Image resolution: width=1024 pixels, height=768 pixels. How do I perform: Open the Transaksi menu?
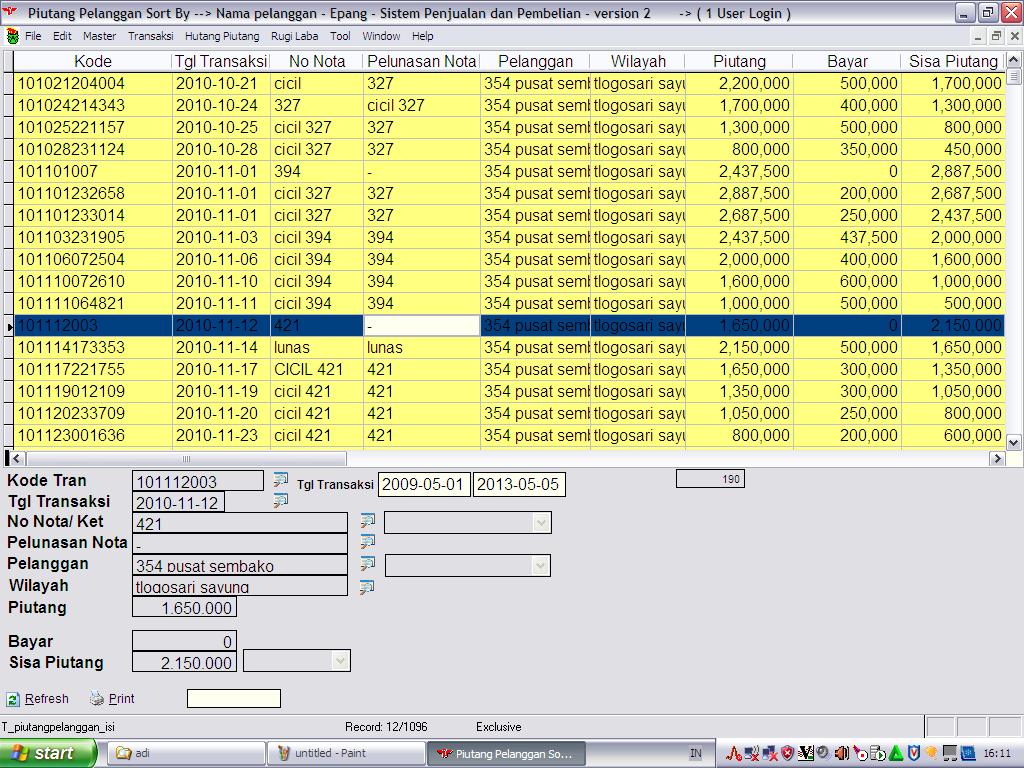tap(150, 36)
